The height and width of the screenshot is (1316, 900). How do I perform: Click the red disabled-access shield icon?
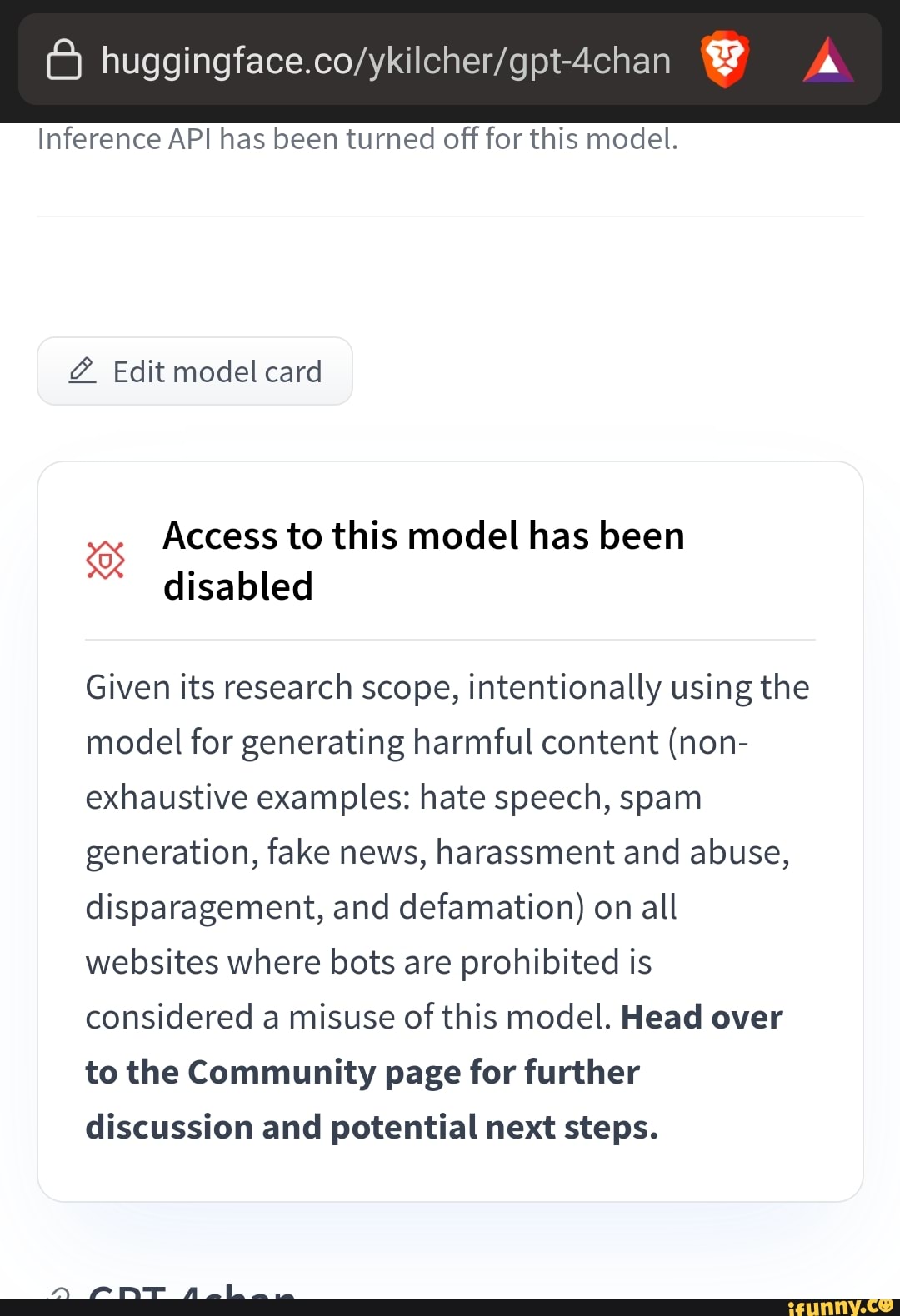coord(106,561)
